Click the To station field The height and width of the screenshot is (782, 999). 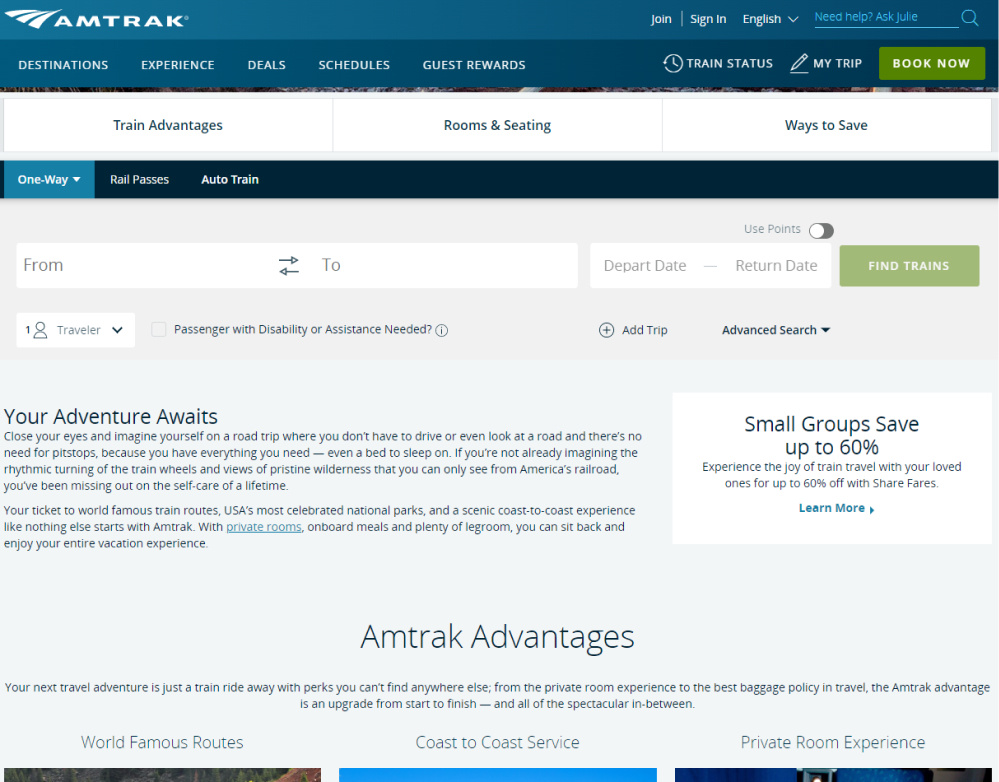click(446, 265)
